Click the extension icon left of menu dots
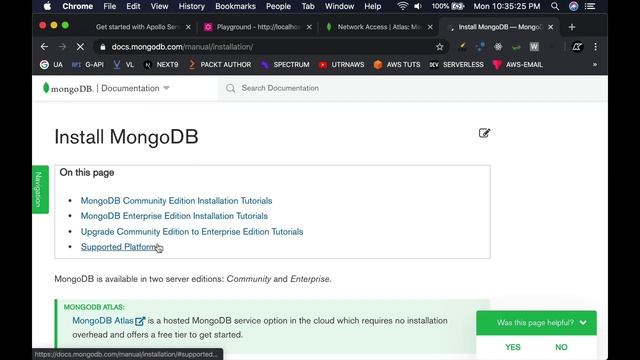 [x=577, y=47]
